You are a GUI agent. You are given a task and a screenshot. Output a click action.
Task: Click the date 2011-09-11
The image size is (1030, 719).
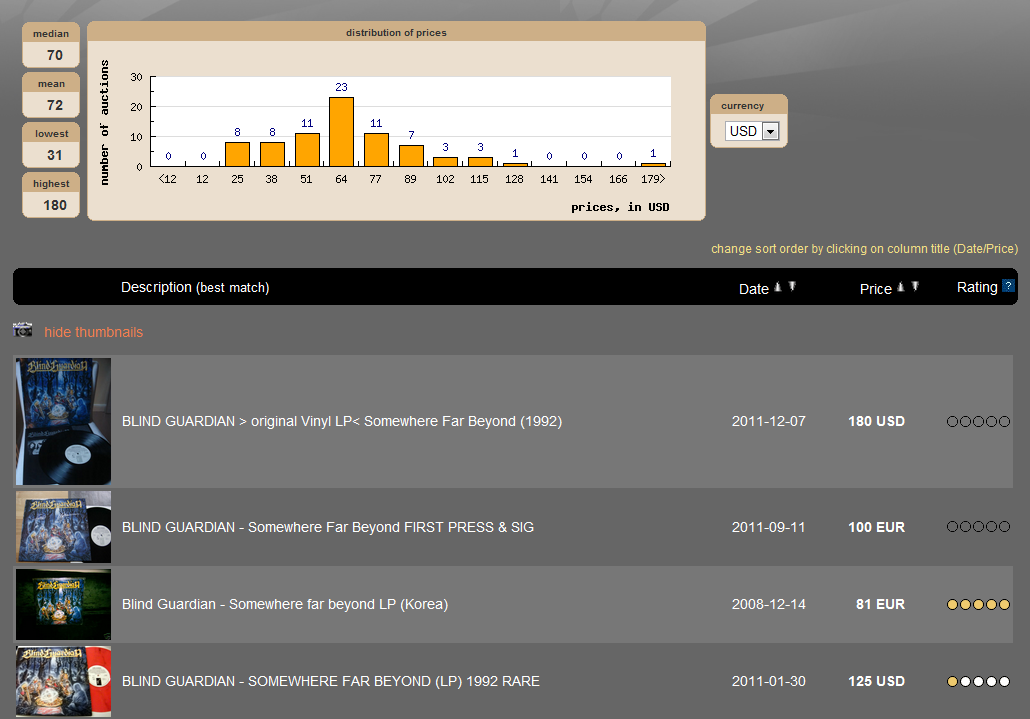(x=769, y=527)
